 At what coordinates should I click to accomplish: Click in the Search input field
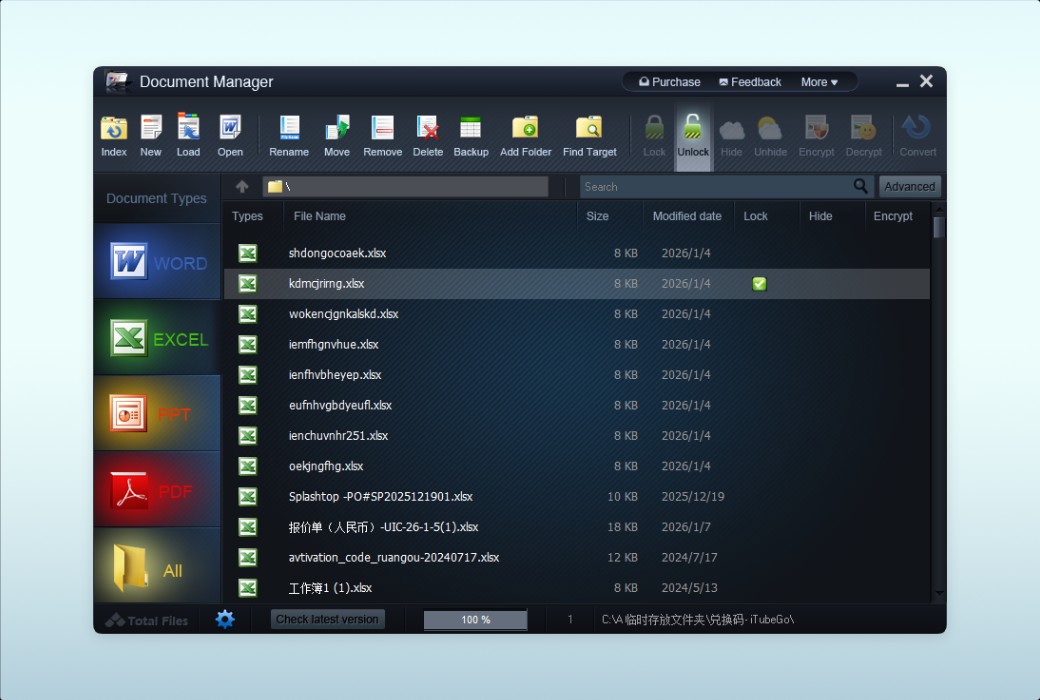click(715, 187)
